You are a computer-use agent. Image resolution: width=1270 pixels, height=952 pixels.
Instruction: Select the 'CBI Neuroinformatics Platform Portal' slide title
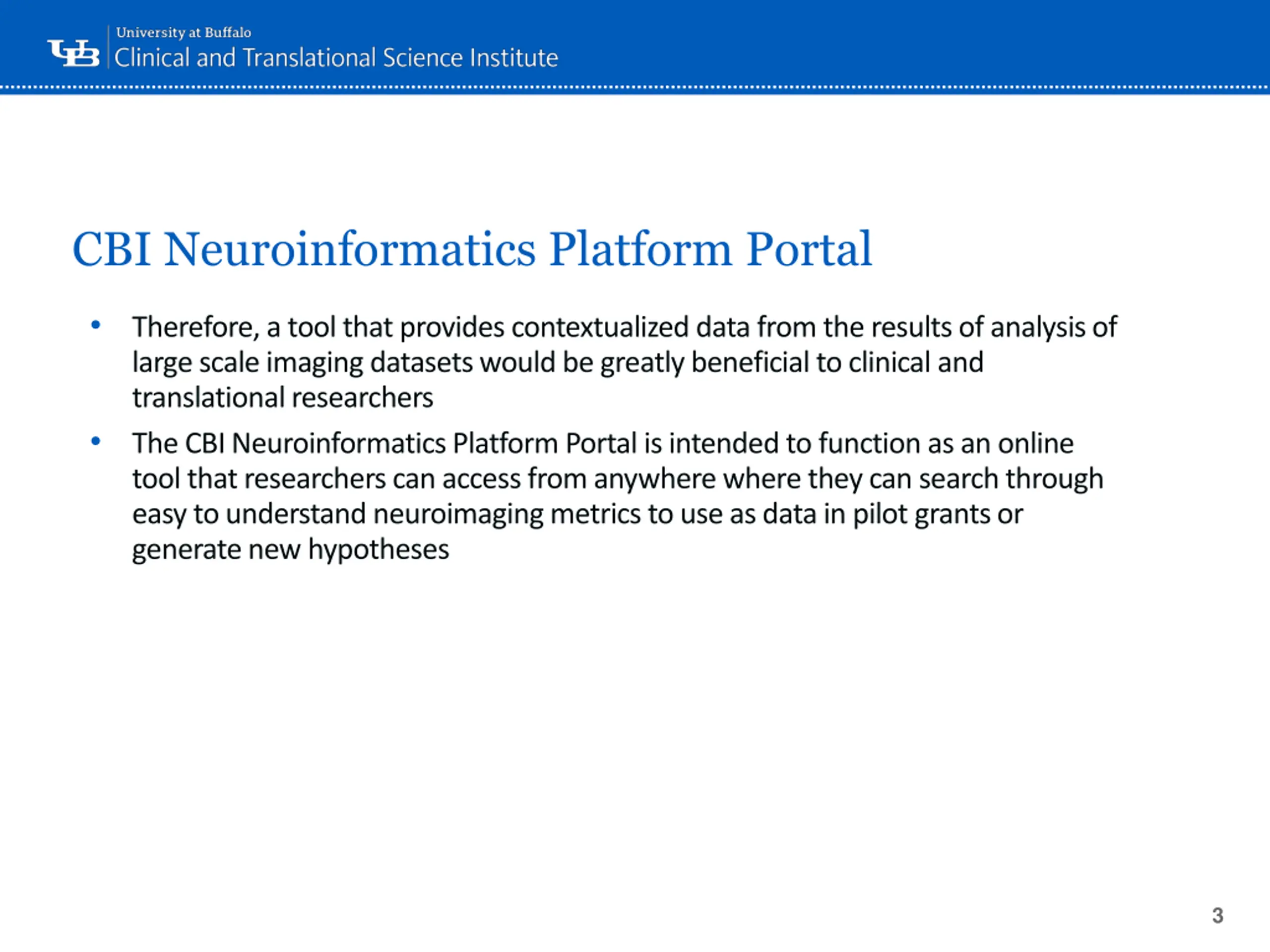[472, 249]
